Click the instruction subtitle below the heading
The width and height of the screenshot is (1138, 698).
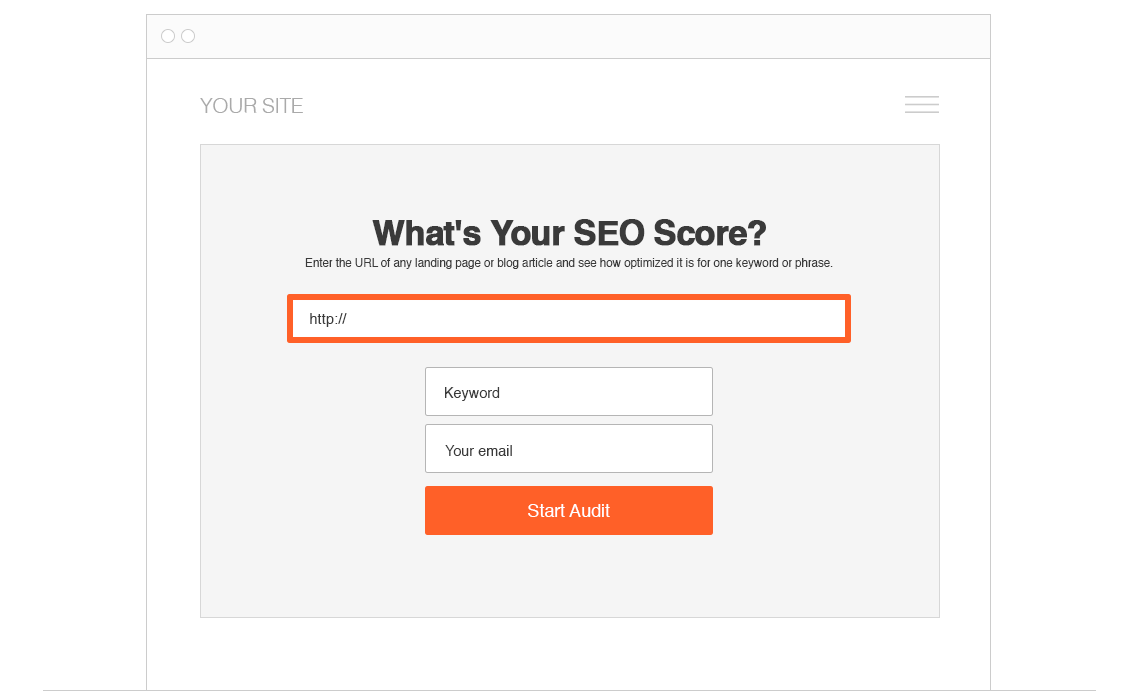(569, 263)
